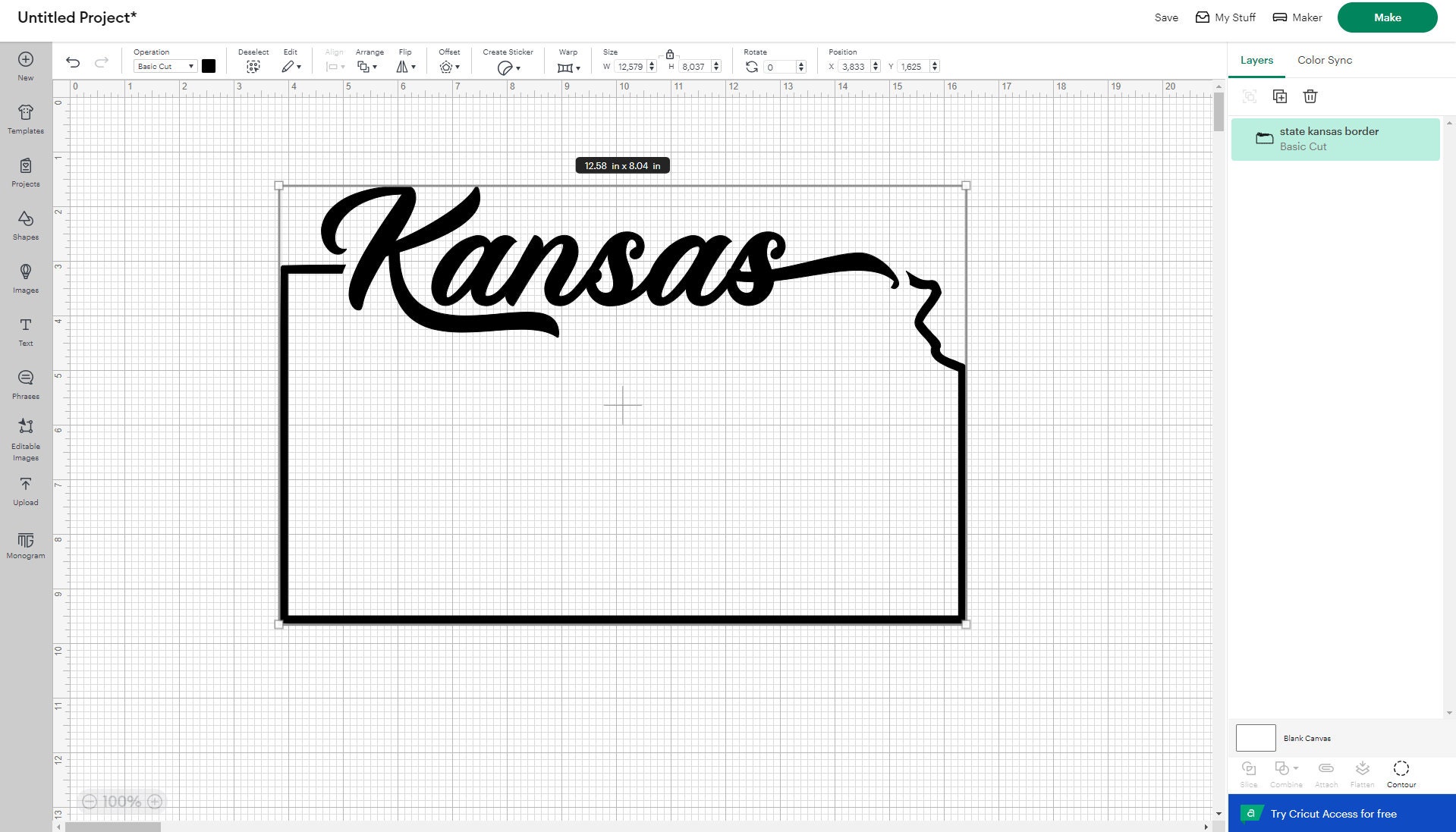Click the size lock to unlock proportions
Screen dimensions: 1456x832
point(669,54)
